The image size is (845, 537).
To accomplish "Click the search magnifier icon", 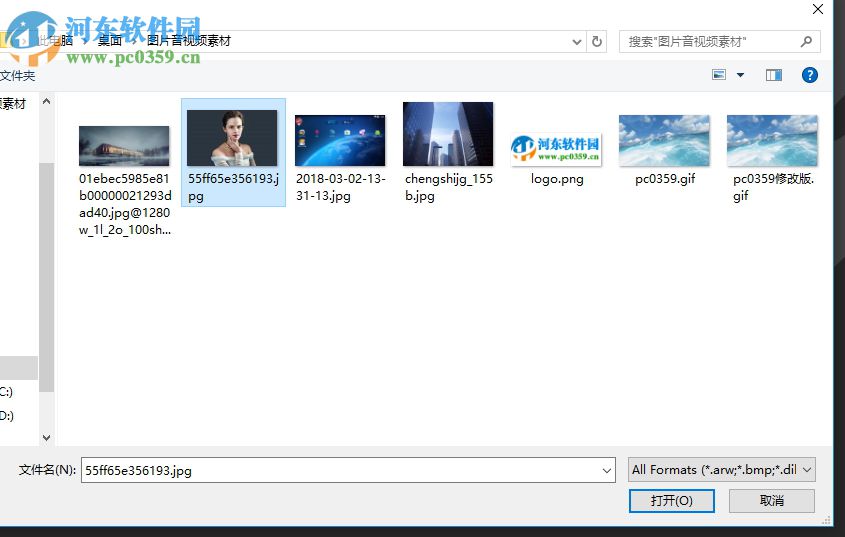I will click(x=806, y=42).
